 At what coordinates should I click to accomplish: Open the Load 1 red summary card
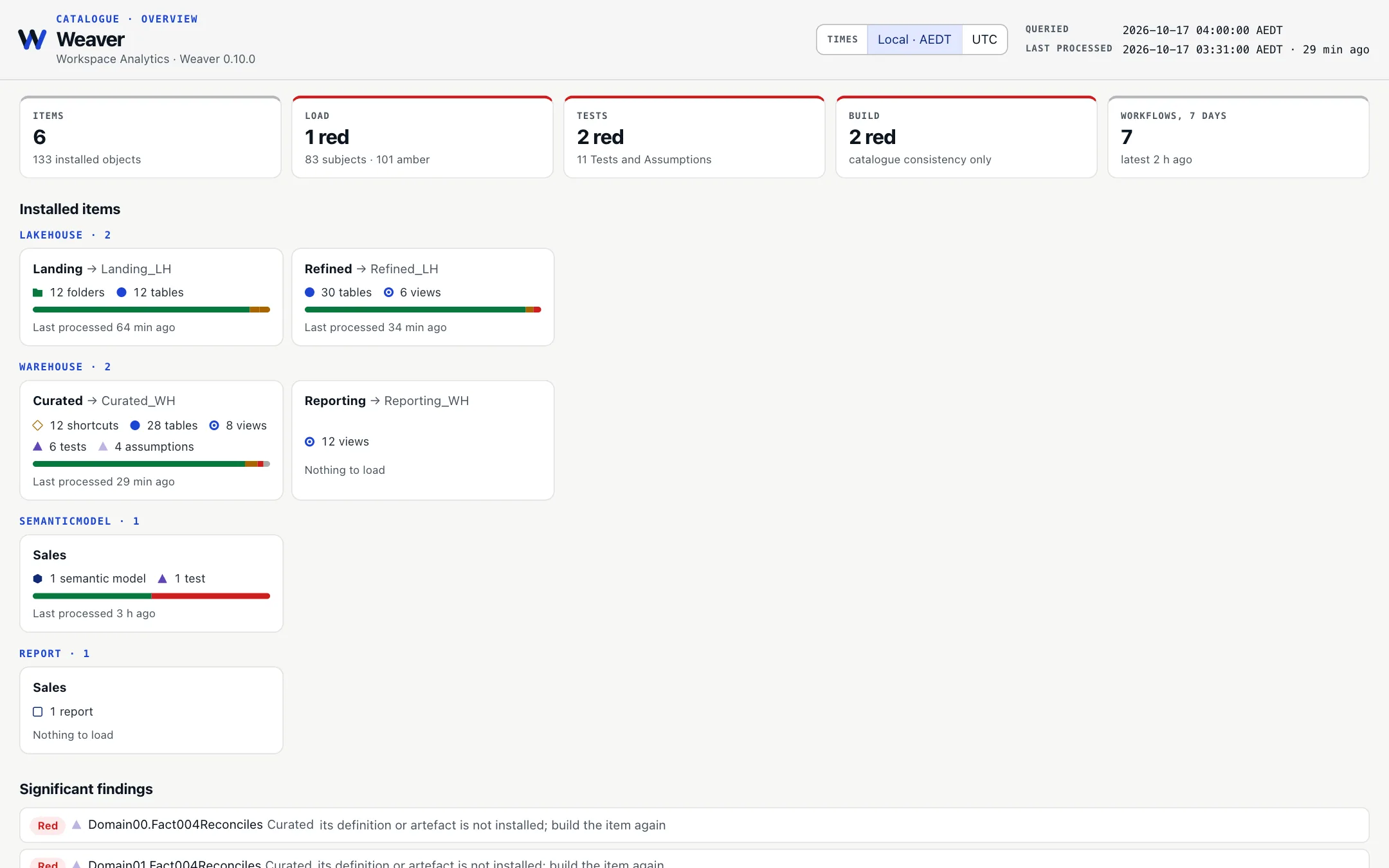click(422, 137)
